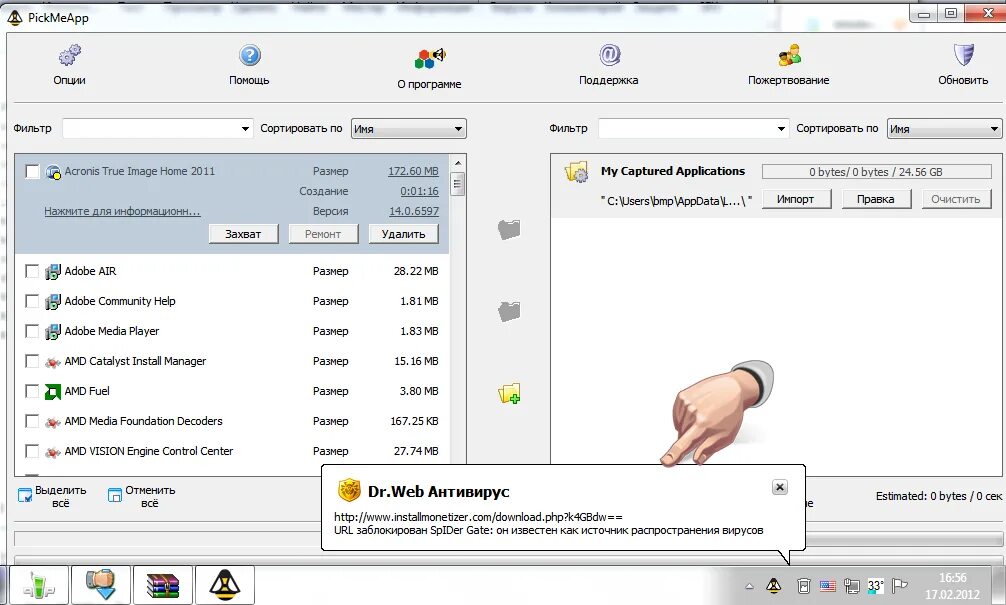
Task: Open right Сортировать по dropdown
Action: [944, 128]
